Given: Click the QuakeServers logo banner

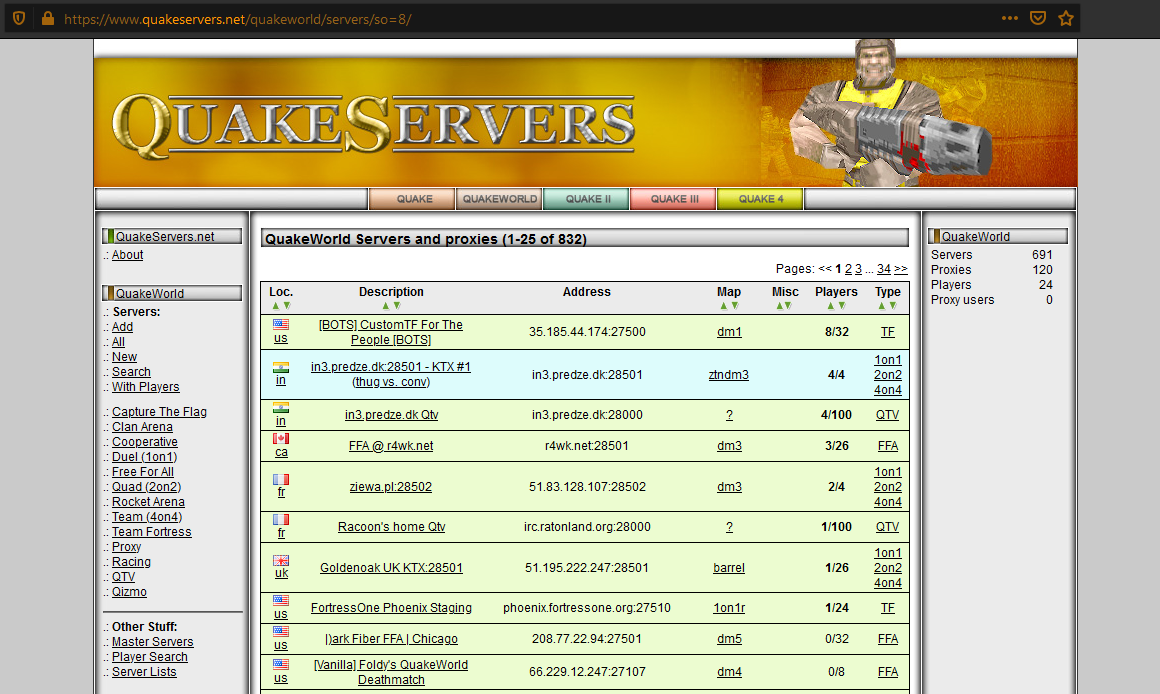Looking at the screenshot, I should pos(374,124).
